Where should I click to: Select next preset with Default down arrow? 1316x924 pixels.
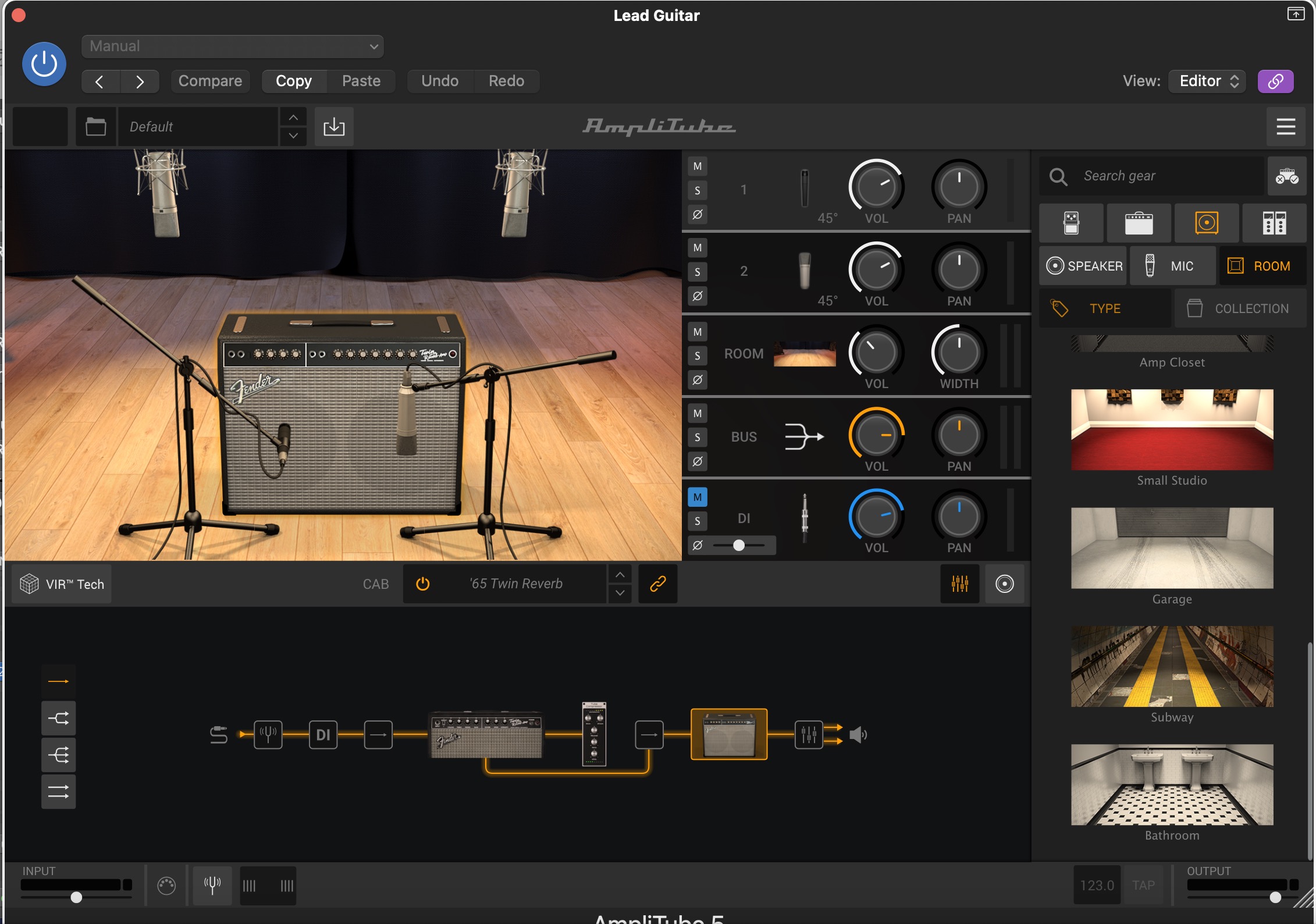(x=293, y=136)
